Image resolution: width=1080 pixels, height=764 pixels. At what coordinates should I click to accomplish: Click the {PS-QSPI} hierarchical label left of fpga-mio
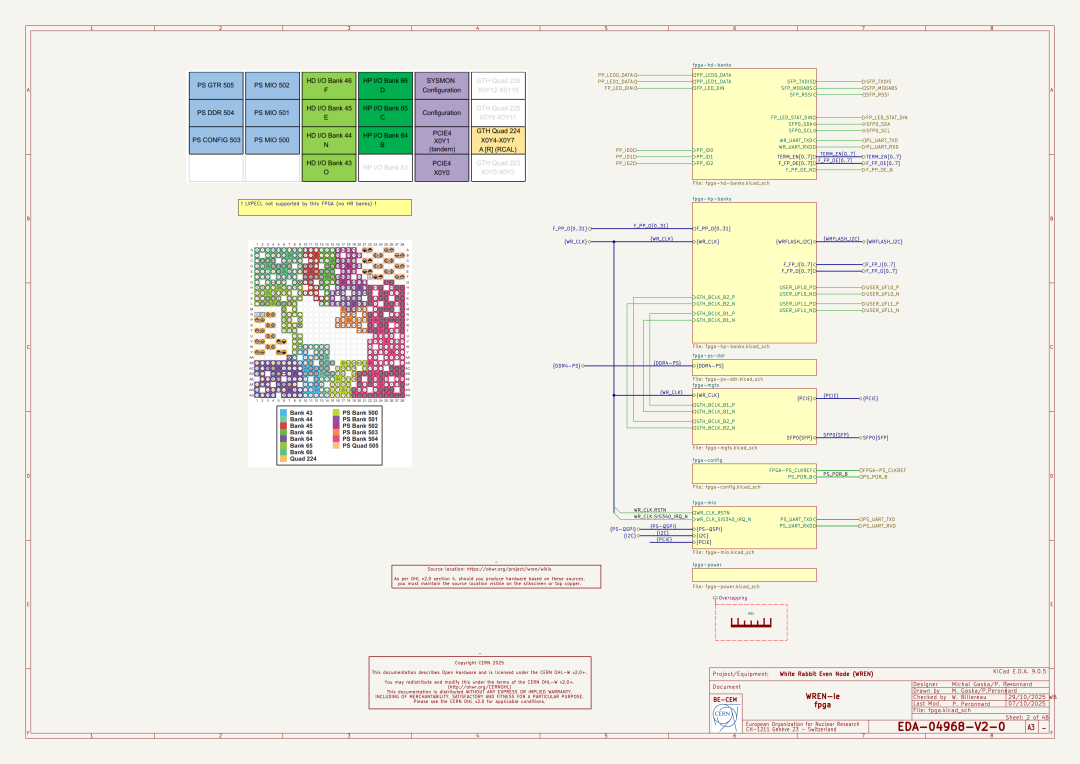click(x=623, y=529)
